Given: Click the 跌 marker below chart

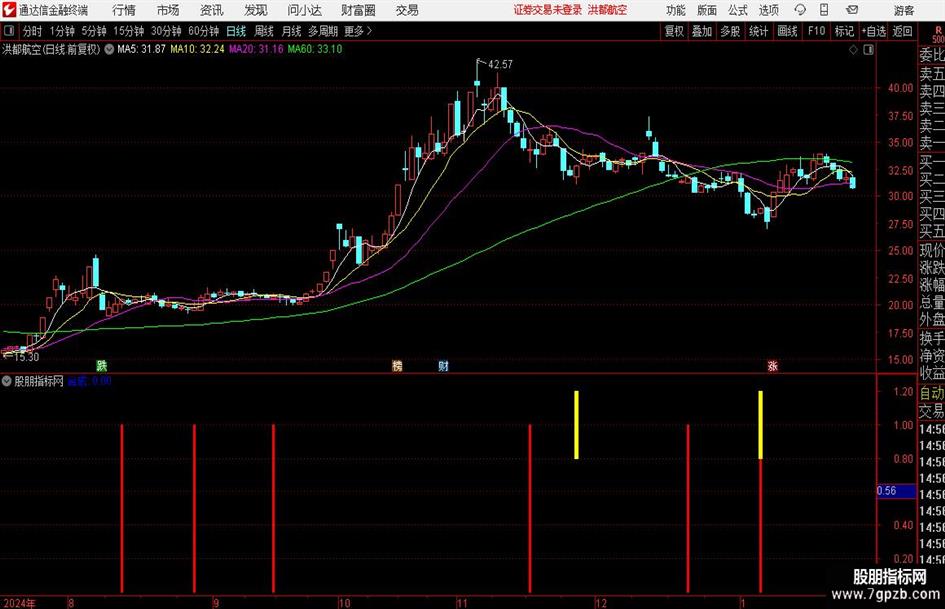Looking at the screenshot, I should pyautogui.click(x=102, y=365).
